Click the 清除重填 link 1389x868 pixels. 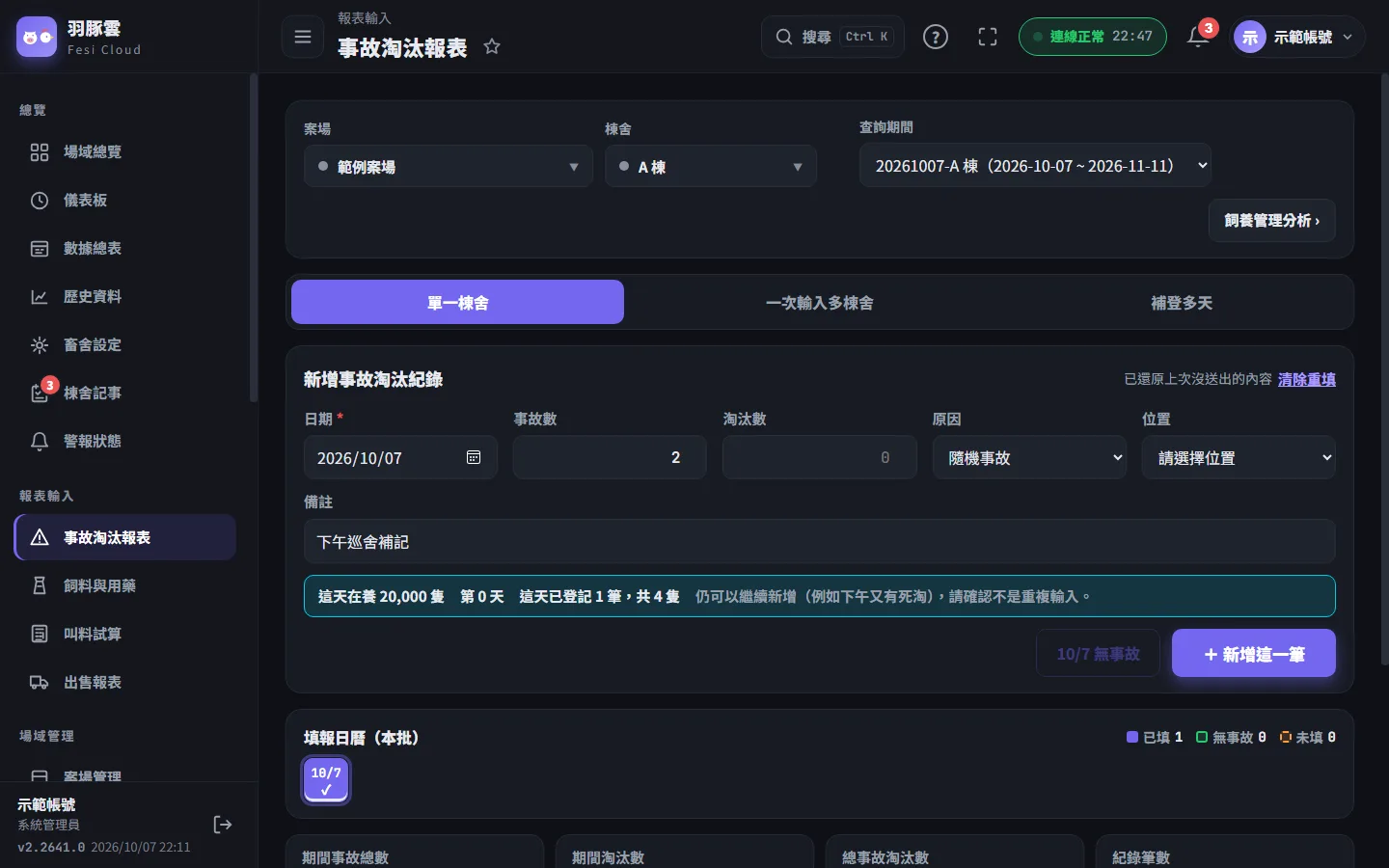pyautogui.click(x=1307, y=380)
